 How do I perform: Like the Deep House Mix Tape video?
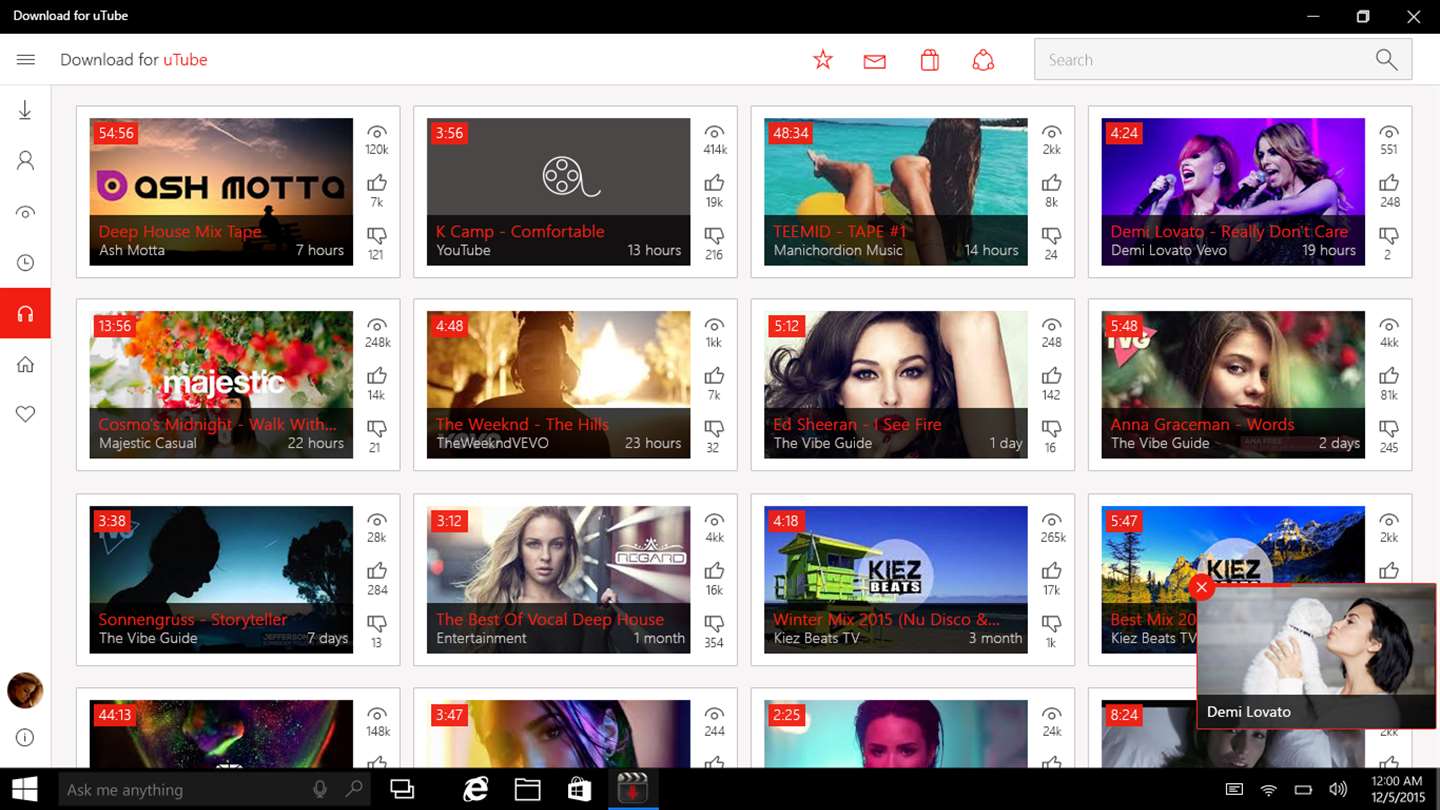(x=377, y=183)
